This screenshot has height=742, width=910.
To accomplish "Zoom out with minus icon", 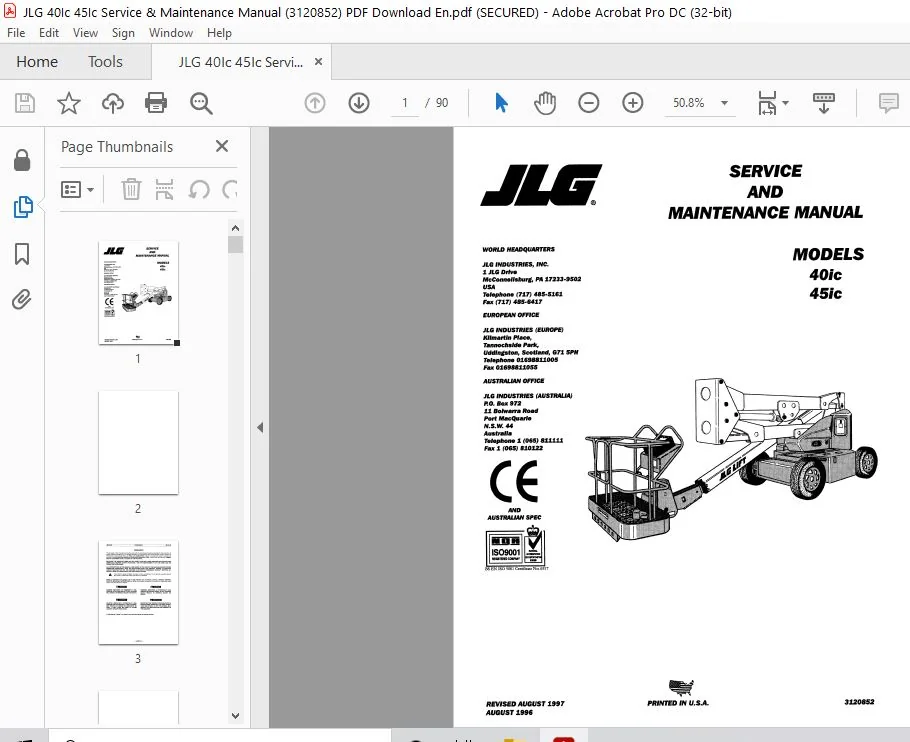I will tap(588, 103).
